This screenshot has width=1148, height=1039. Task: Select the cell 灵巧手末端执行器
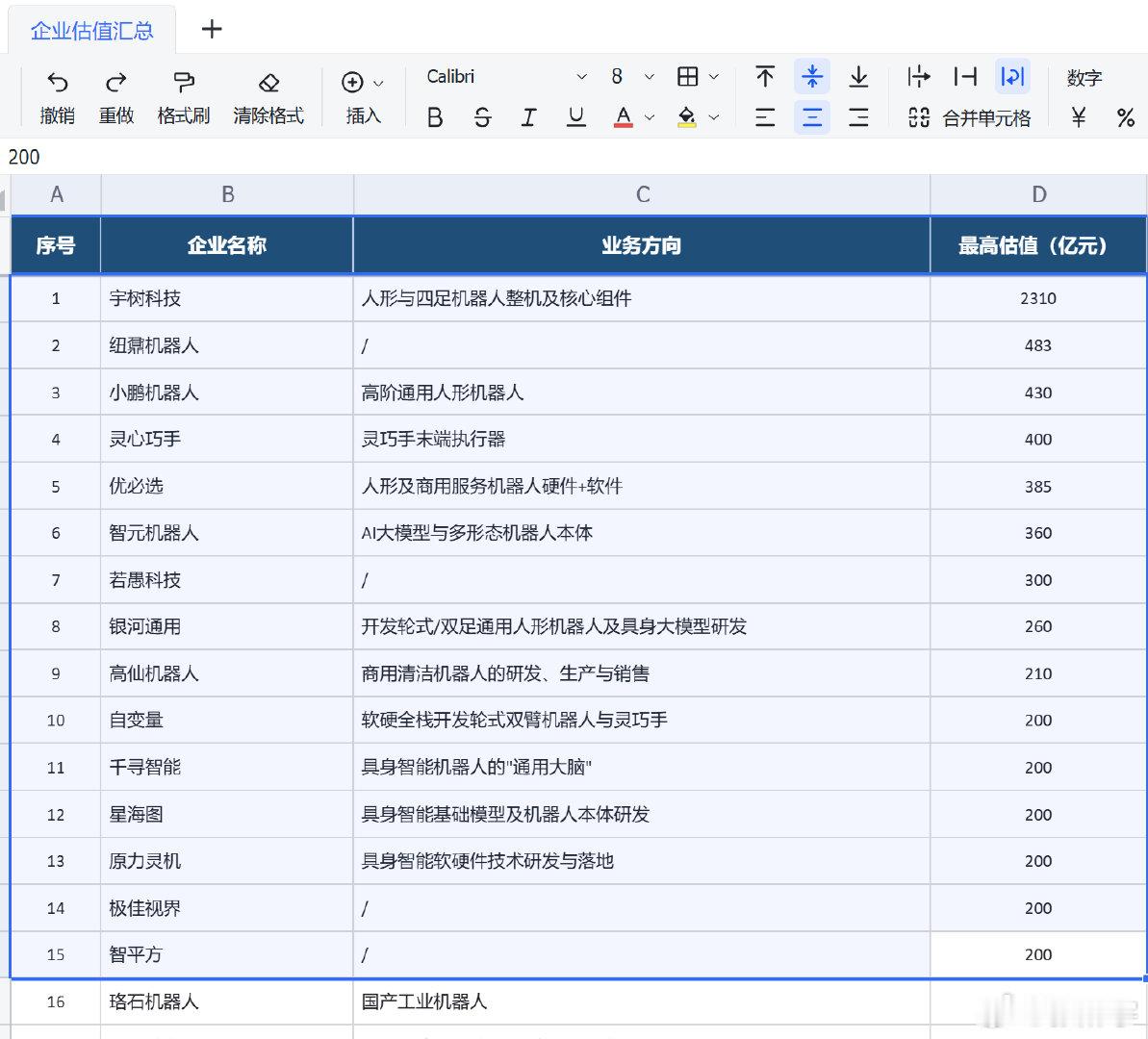[641, 439]
